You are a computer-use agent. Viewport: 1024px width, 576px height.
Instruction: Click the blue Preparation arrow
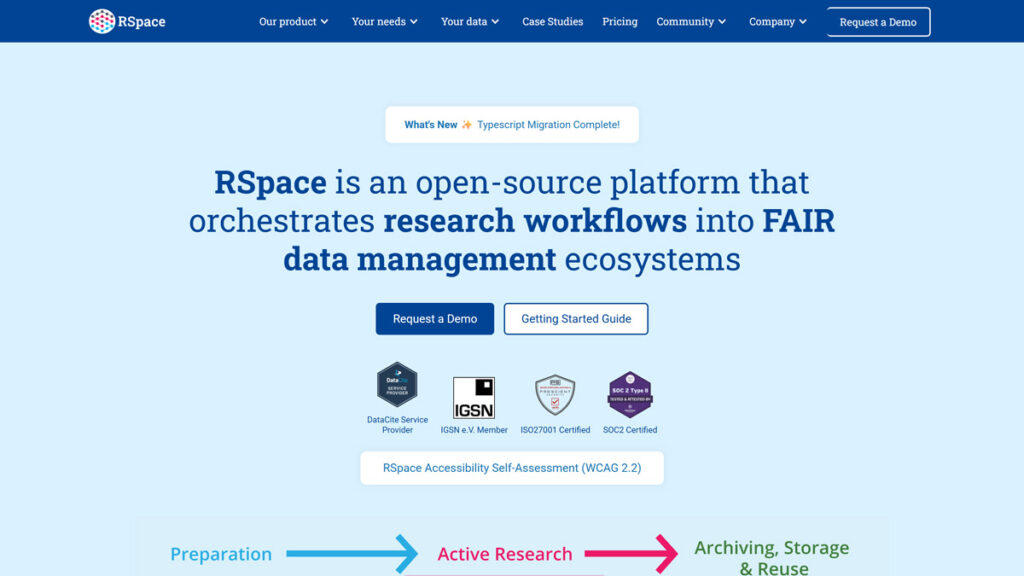pyautogui.click(x=352, y=553)
